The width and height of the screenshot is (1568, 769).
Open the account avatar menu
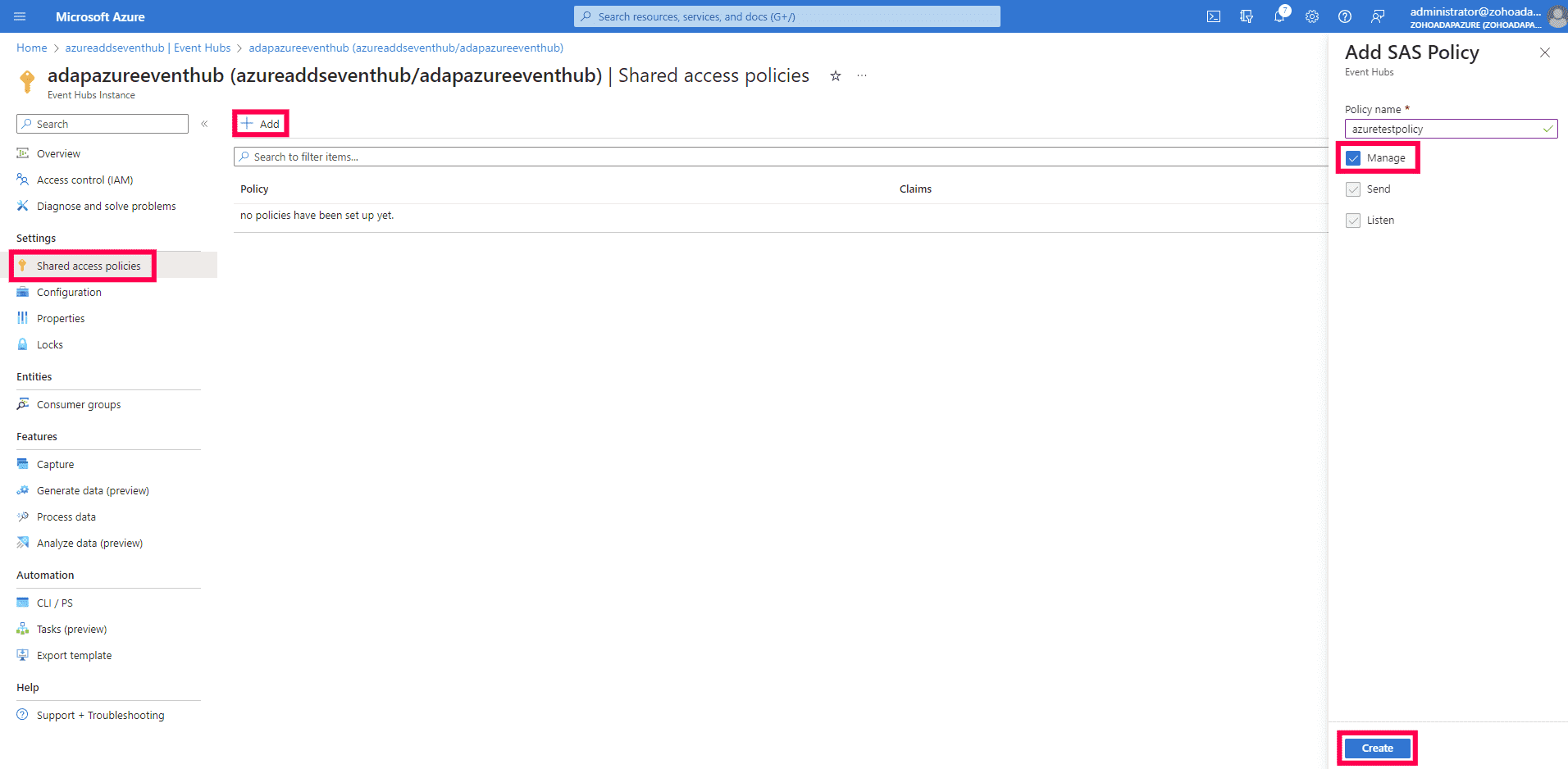click(x=1557, y=16)
